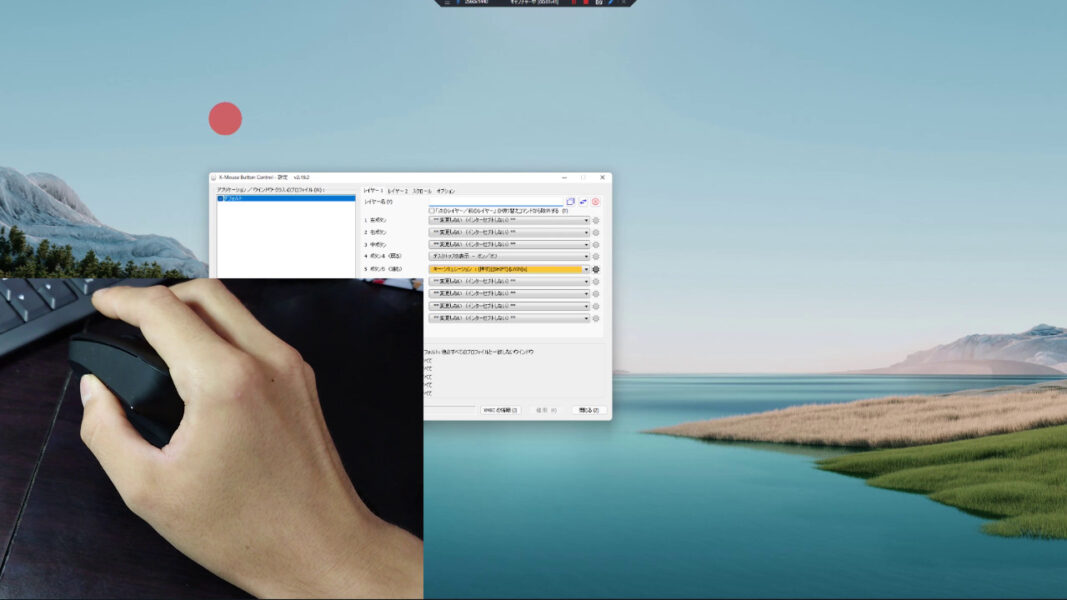Open the gear settings for the 中ボタン row

(x=596, y=245)
